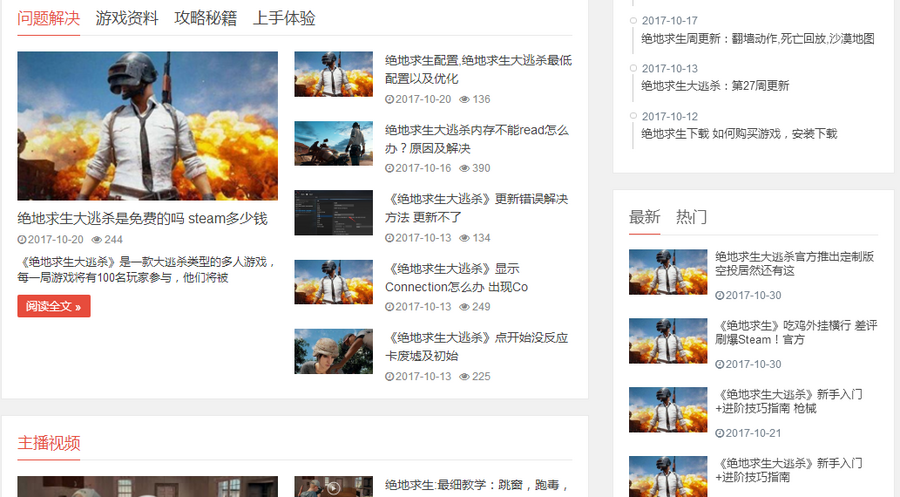Click the date text 2017-10-13 in timeline
Screen dimensions: 900x497
[x=670, y=68]
